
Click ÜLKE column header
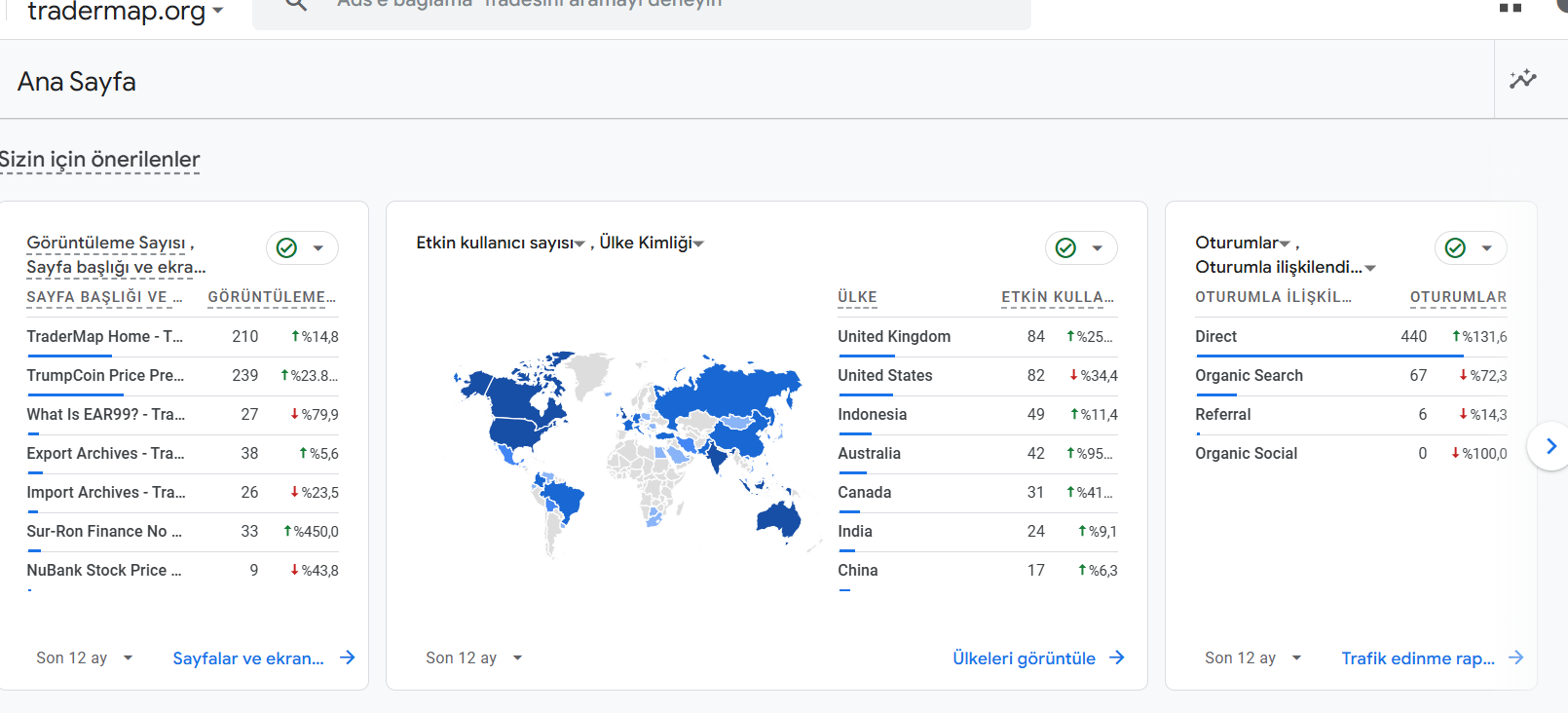point(857,297)
